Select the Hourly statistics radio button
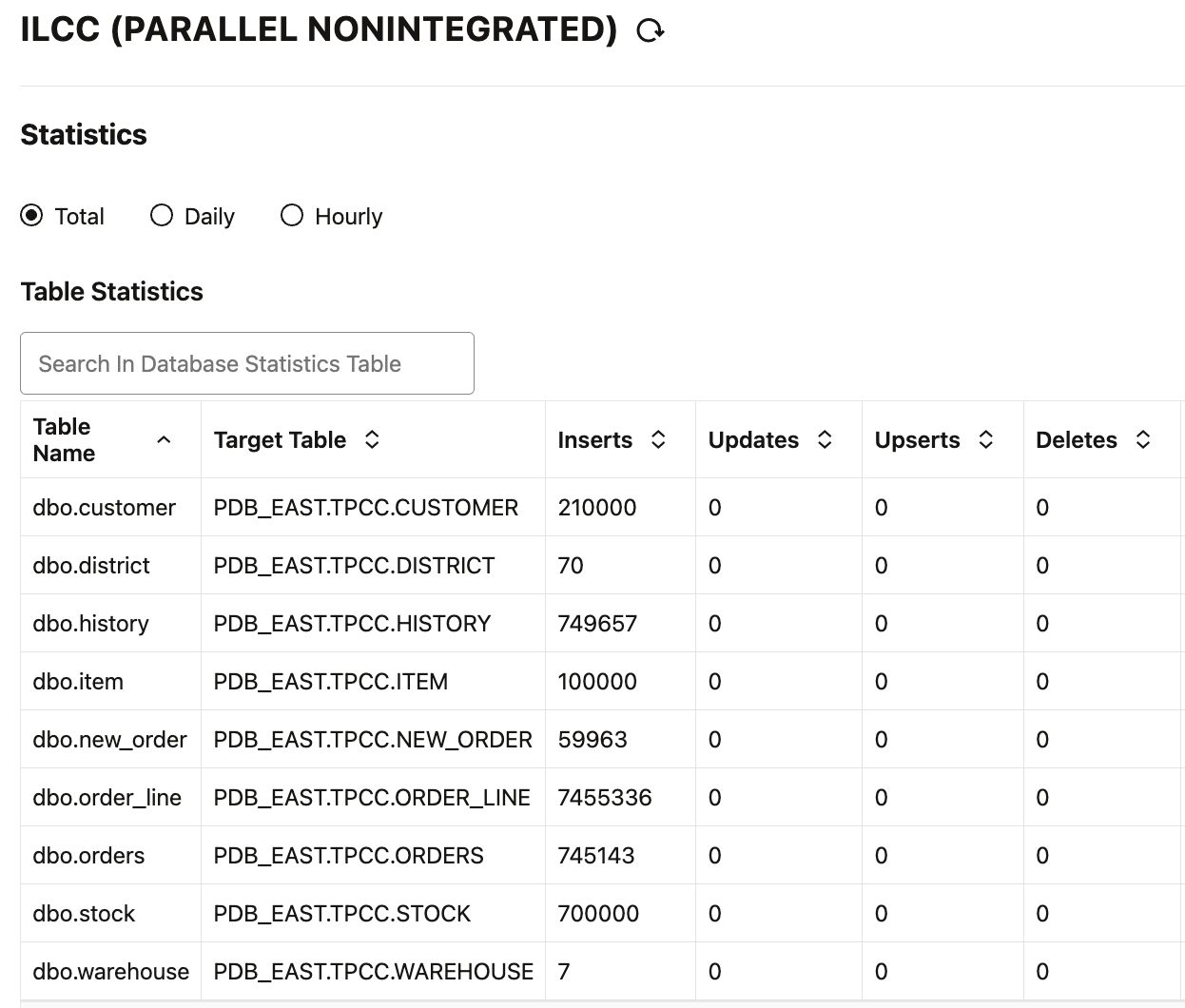Viewport: 1185px width, 1008px height. pos(292,216)
